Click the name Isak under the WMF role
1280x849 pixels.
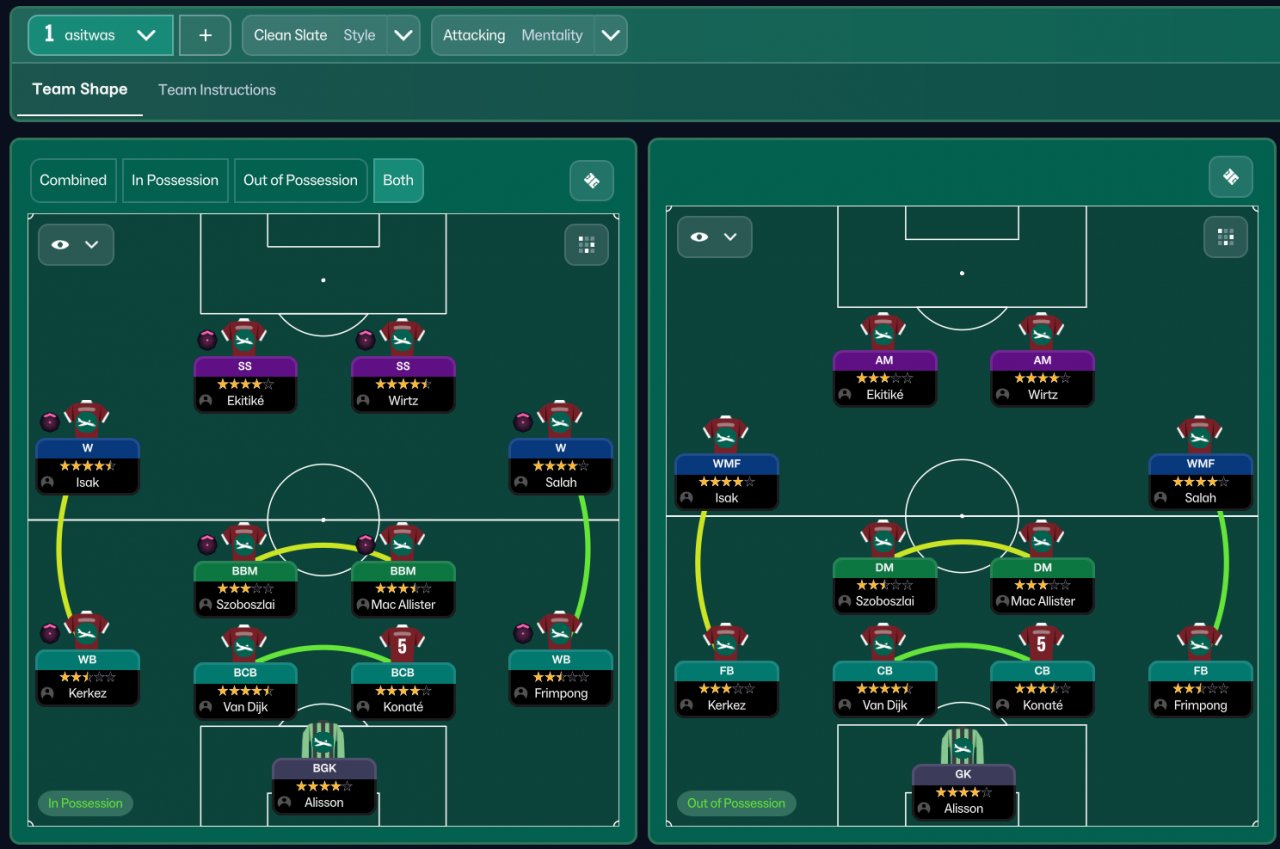click(726, 498)
